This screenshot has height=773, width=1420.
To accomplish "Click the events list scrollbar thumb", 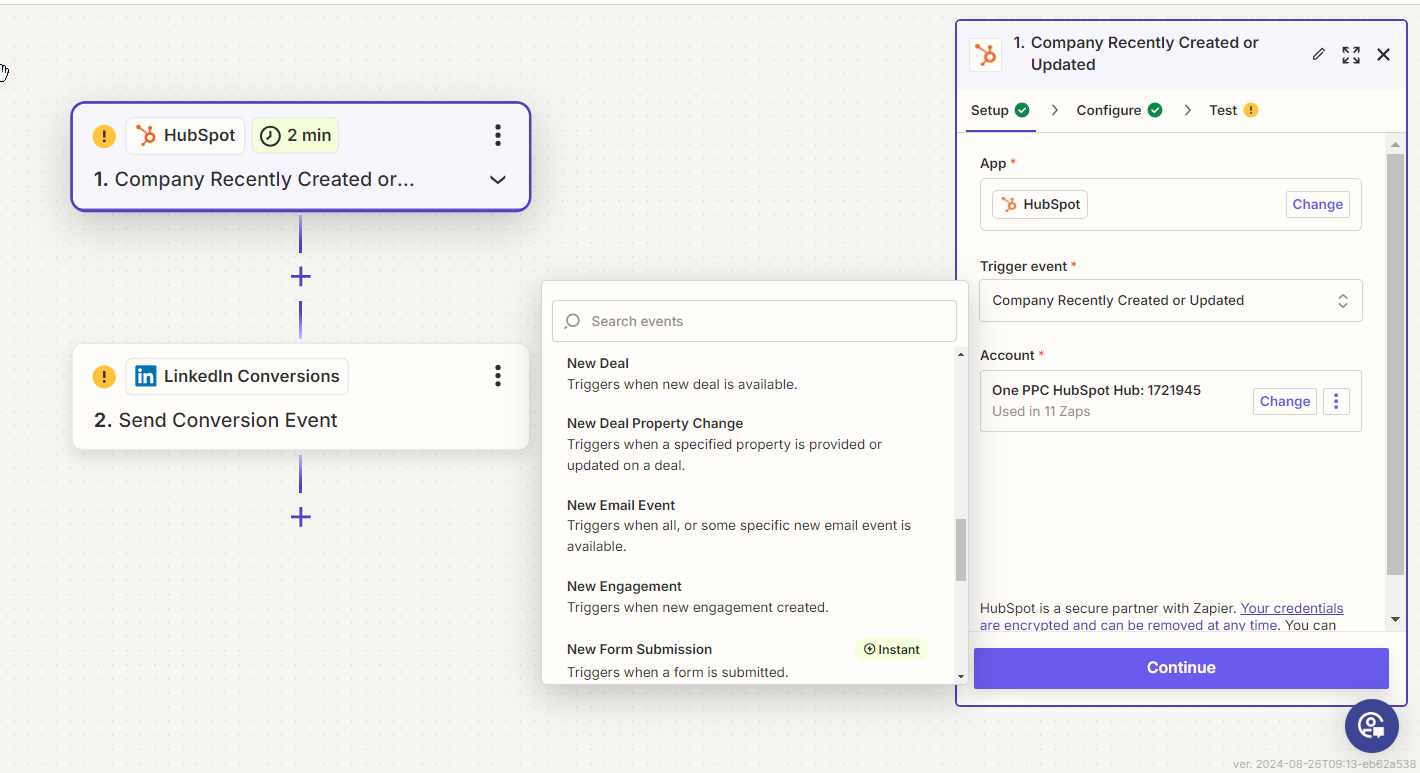I will coord(961,550).
